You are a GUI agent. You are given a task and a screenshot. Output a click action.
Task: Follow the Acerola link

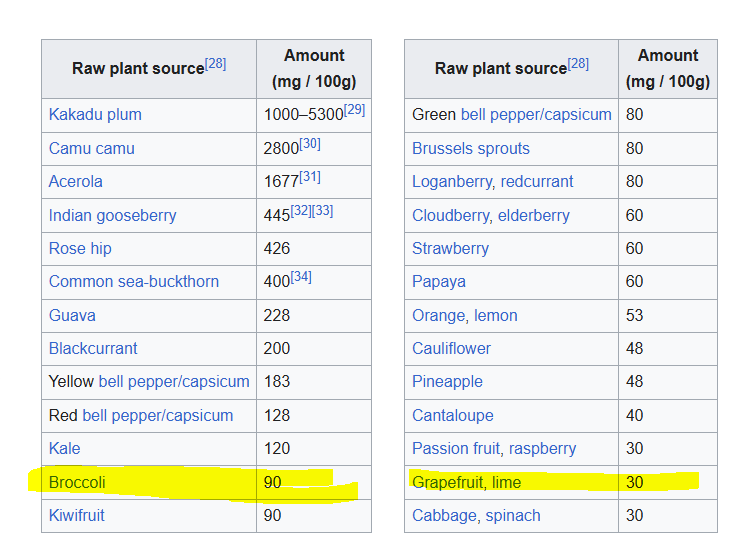point(76,182)
